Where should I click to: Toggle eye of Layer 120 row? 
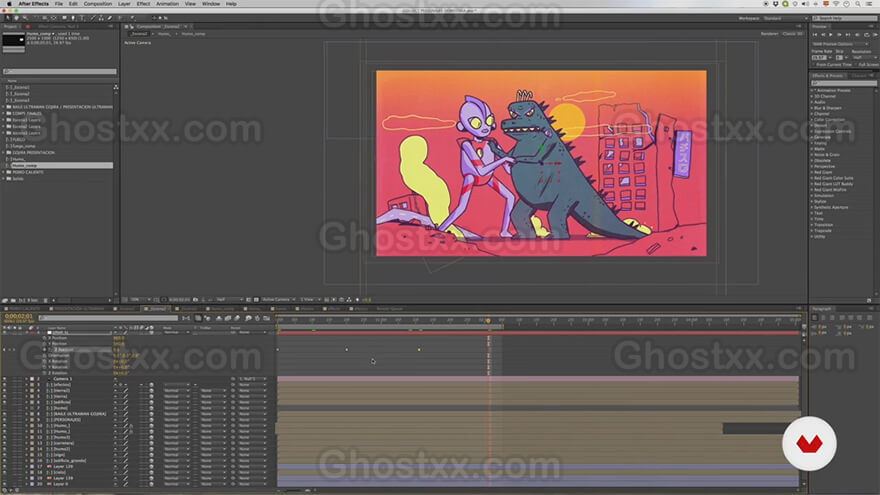point(4,466)
